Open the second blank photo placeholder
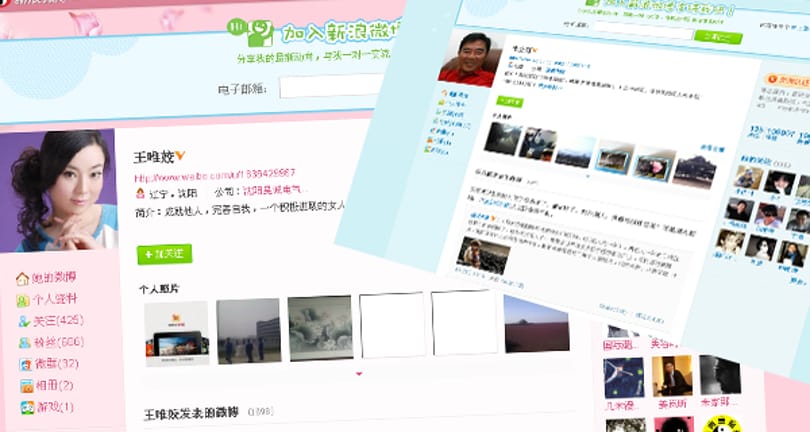 [x=464, y=323]
